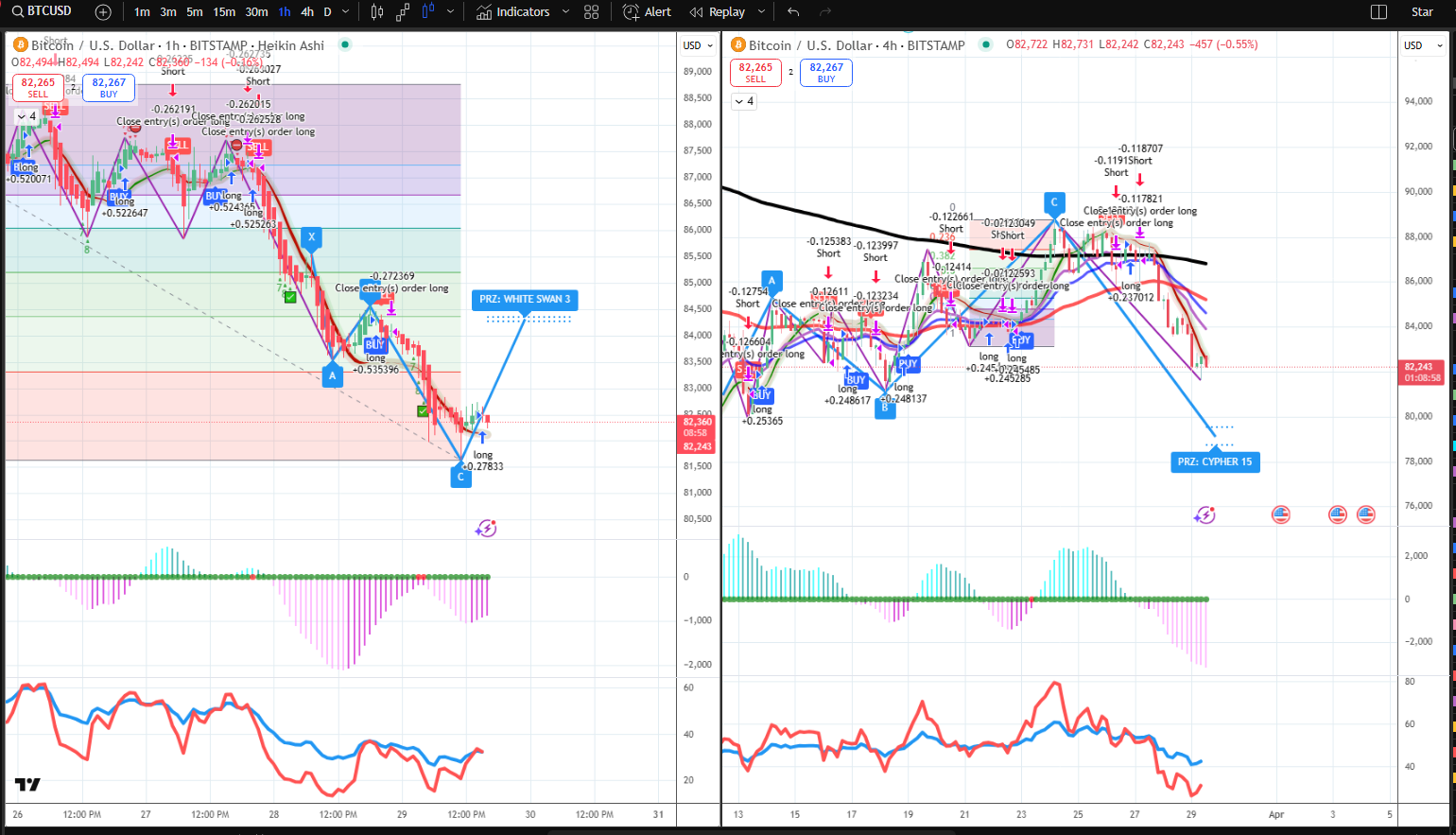Click the blue A pattern marker on 4h chart

[x=771, y=281]
